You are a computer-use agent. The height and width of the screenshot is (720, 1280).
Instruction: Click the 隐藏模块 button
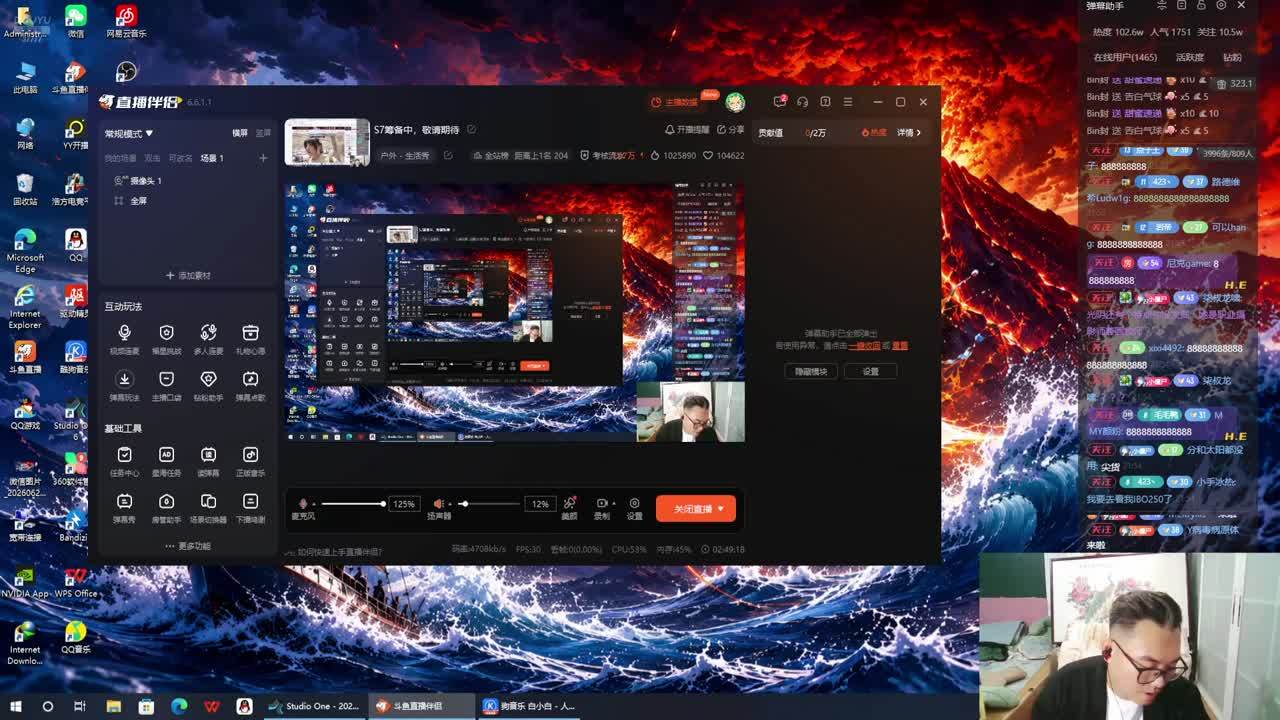(811, 371)
